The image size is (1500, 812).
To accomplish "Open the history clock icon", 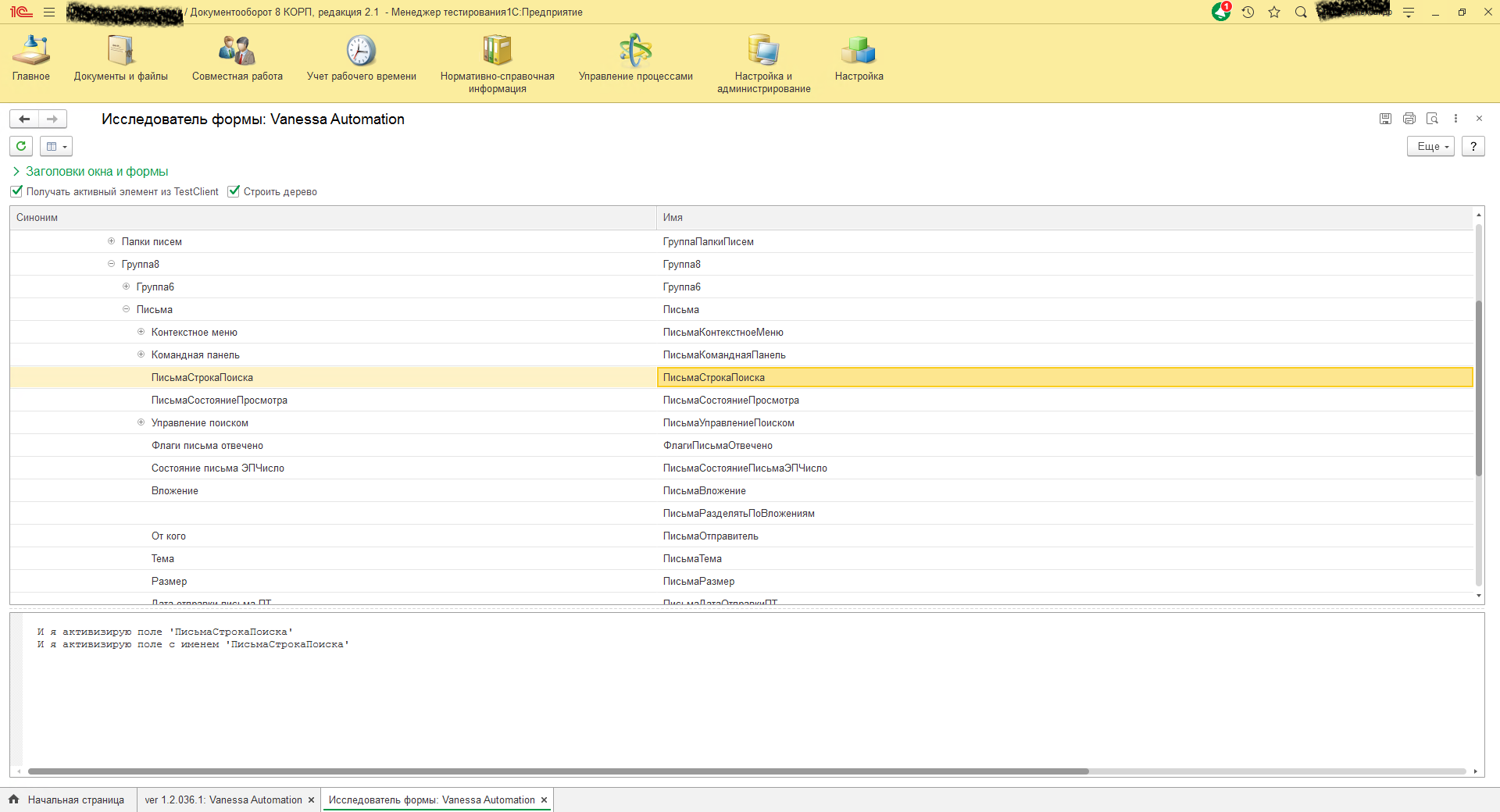I will point(1248,12).
